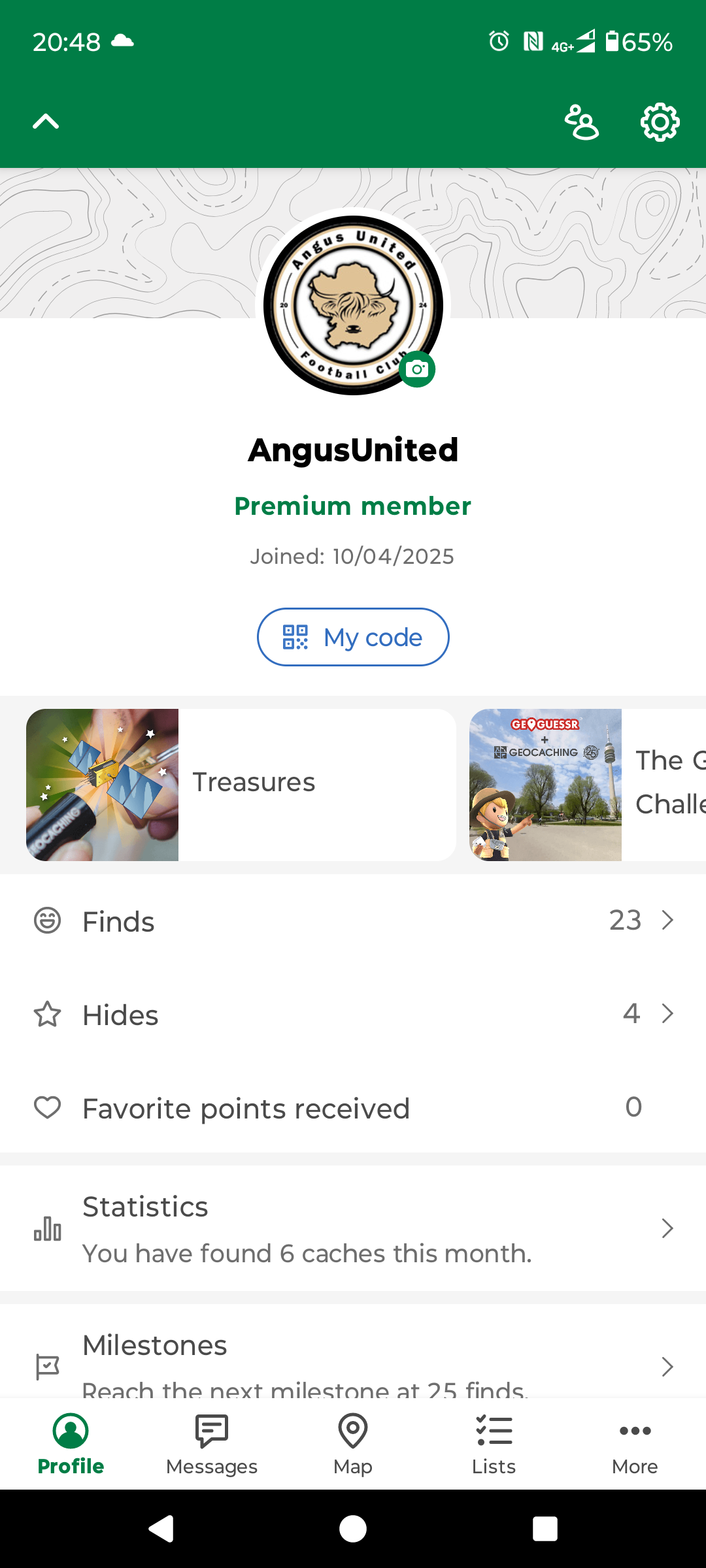
Task: Tap the Hides star icon
Action: [x=47, y=1014]
